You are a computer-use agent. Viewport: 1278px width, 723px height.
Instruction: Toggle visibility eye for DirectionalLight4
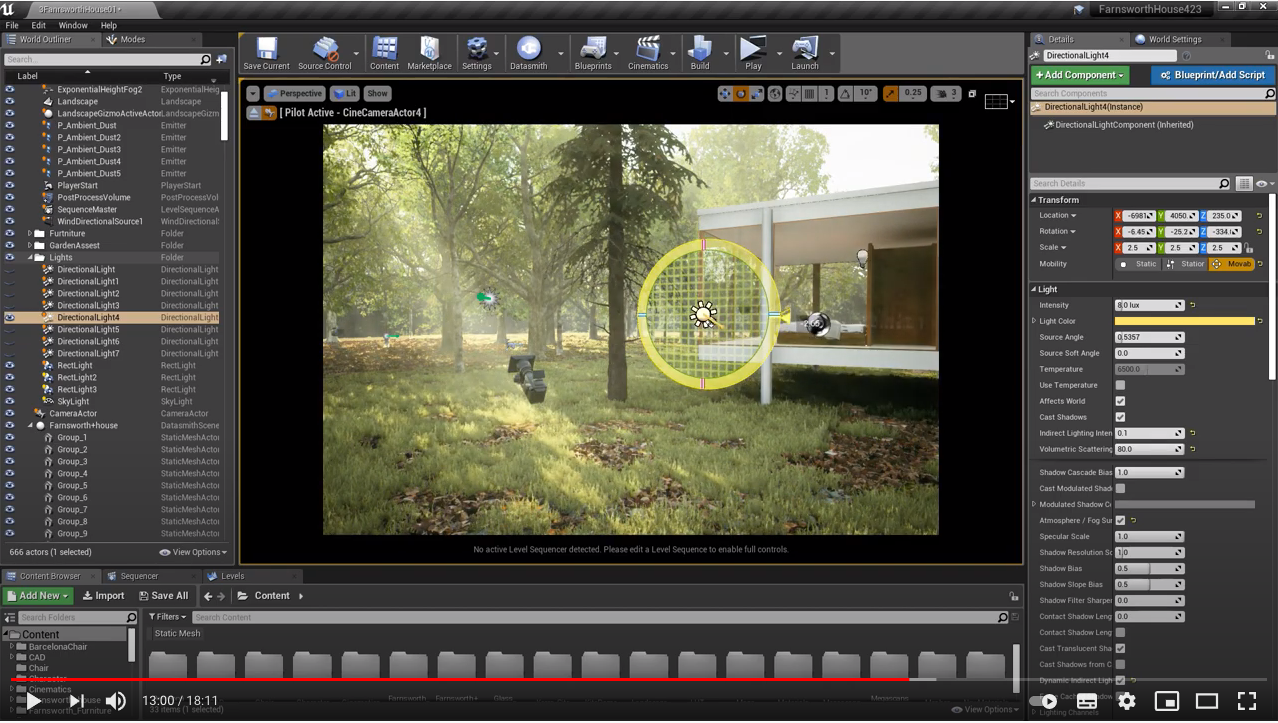click(x=10, y=317)
